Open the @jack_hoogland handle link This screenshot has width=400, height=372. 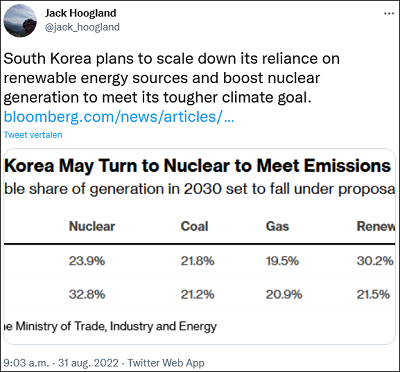click(x=82, y=27)
